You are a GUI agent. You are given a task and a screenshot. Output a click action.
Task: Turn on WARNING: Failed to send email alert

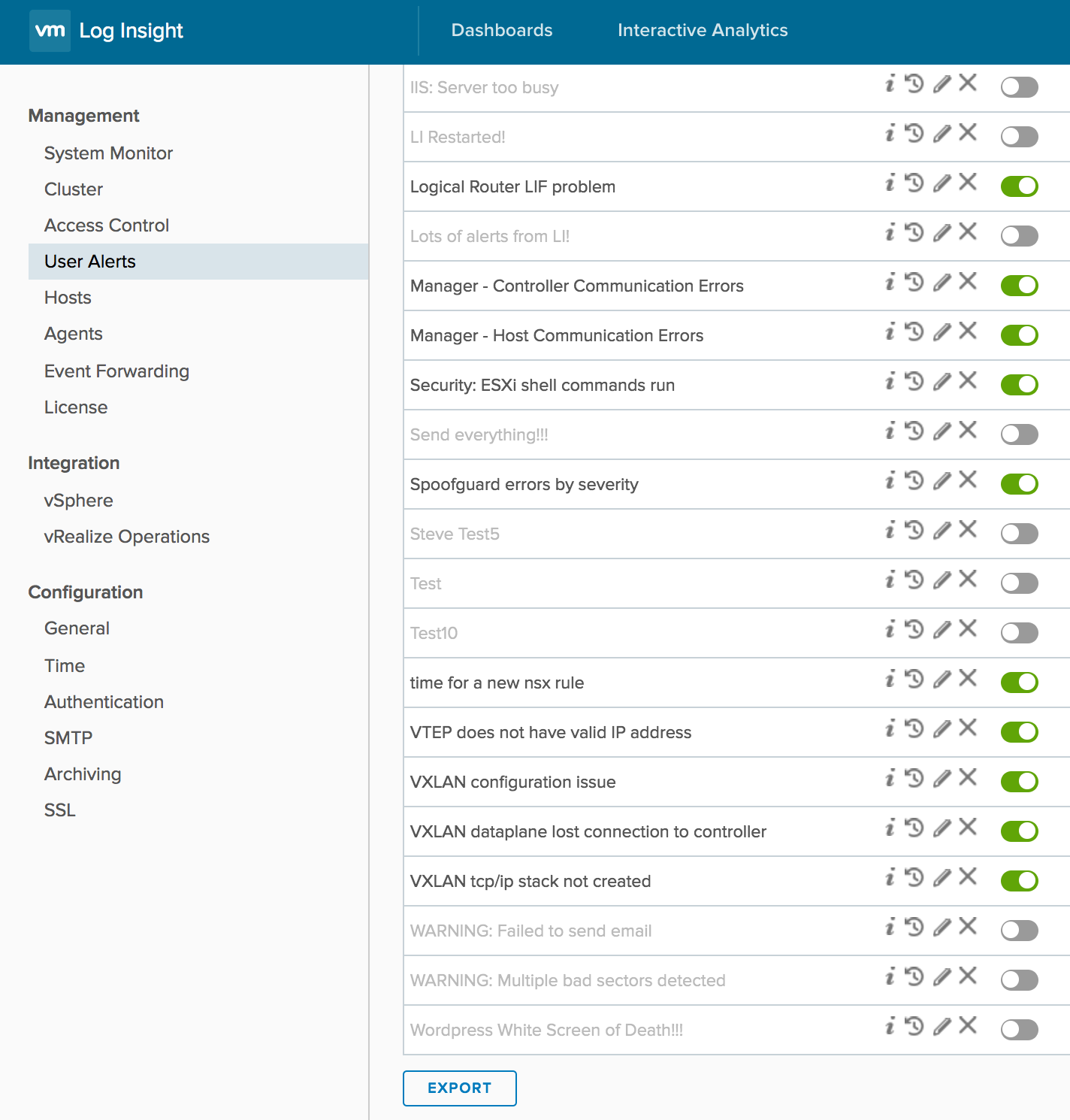tap(1019, 931)
